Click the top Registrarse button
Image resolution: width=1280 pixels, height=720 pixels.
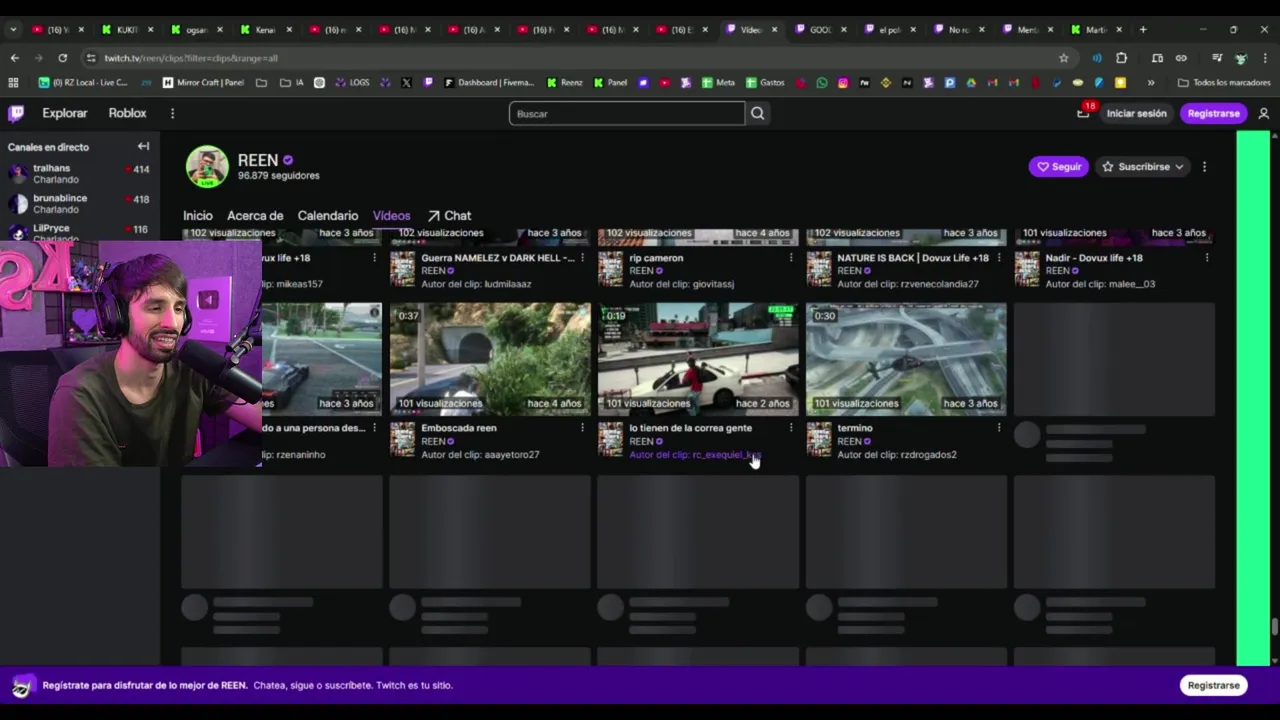(1213, 113)
